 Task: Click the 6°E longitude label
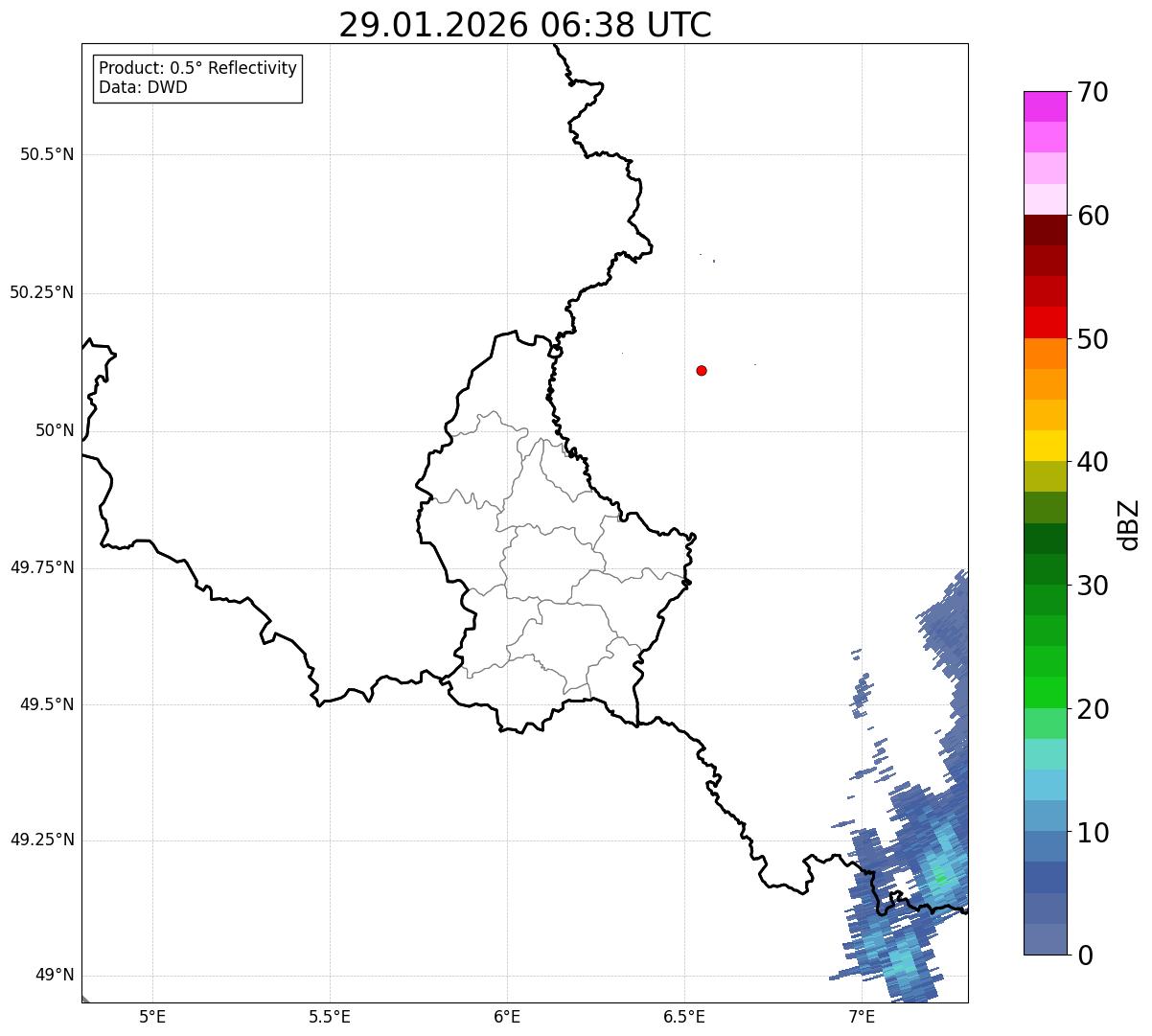click(507, 1016)
